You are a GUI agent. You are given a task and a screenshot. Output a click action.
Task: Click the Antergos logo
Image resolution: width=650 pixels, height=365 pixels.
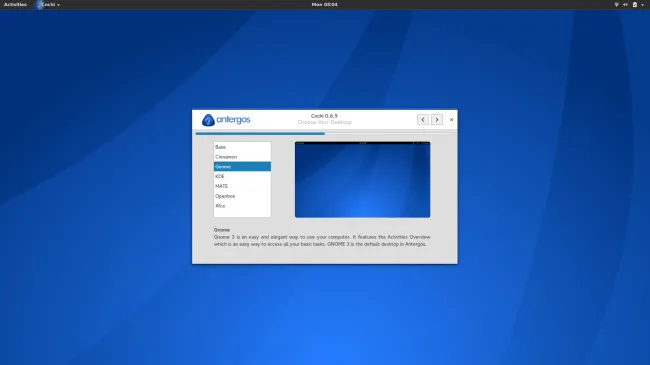pos(226,120)
